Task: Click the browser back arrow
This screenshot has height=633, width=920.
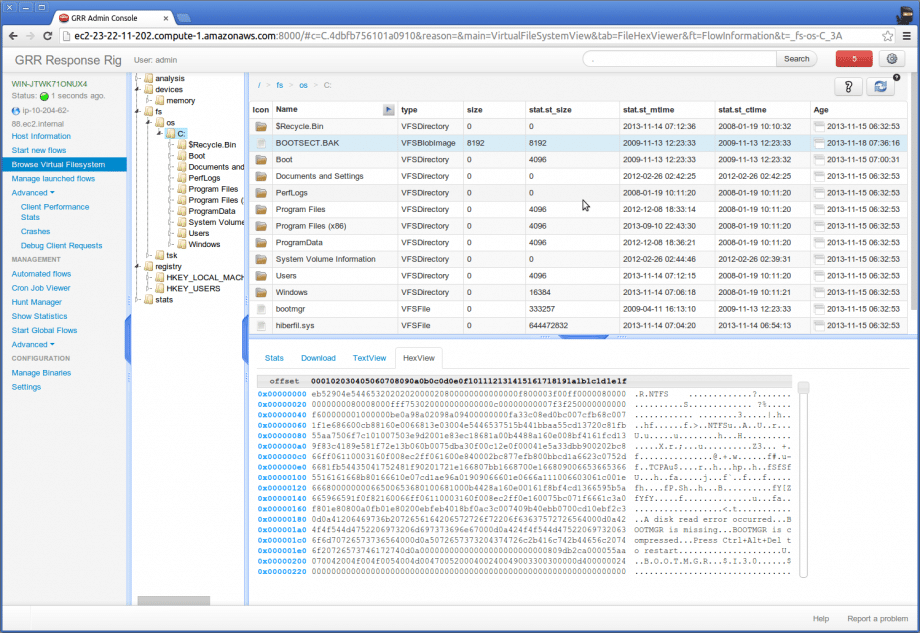Action: 12,35
